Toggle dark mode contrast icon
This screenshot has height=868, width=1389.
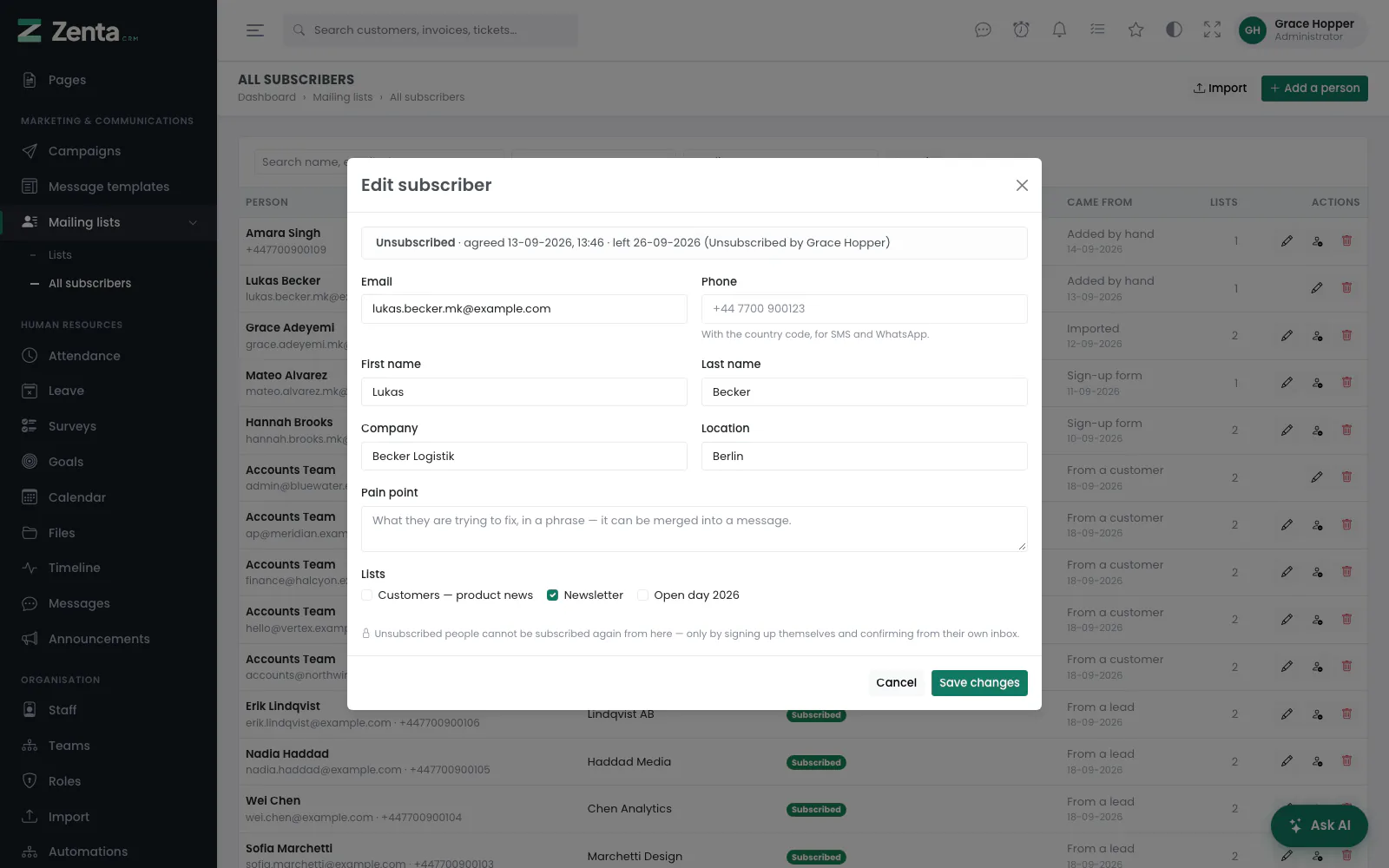[x=1174, y=30]
